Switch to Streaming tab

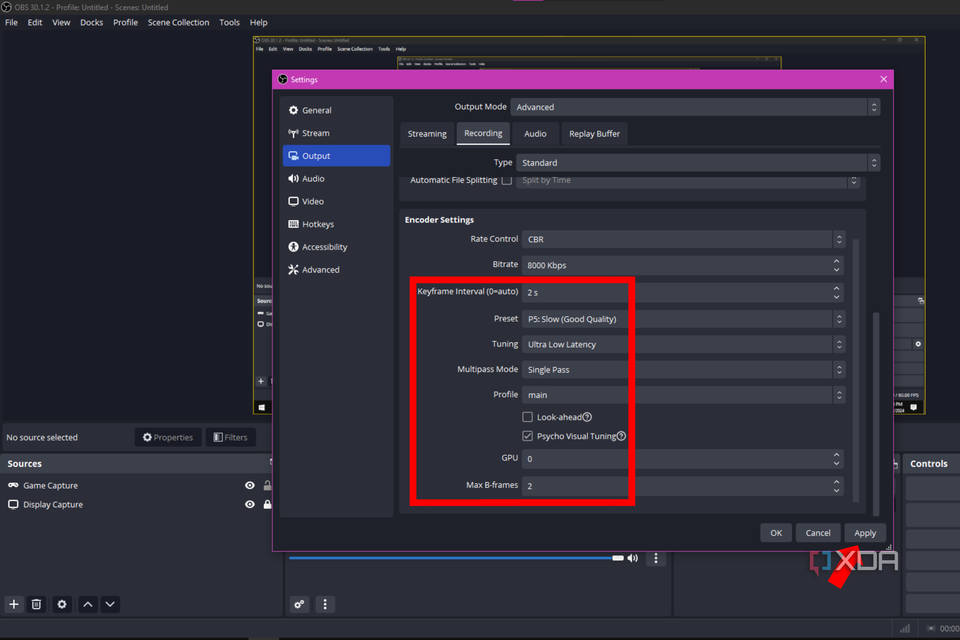[427, 134]
